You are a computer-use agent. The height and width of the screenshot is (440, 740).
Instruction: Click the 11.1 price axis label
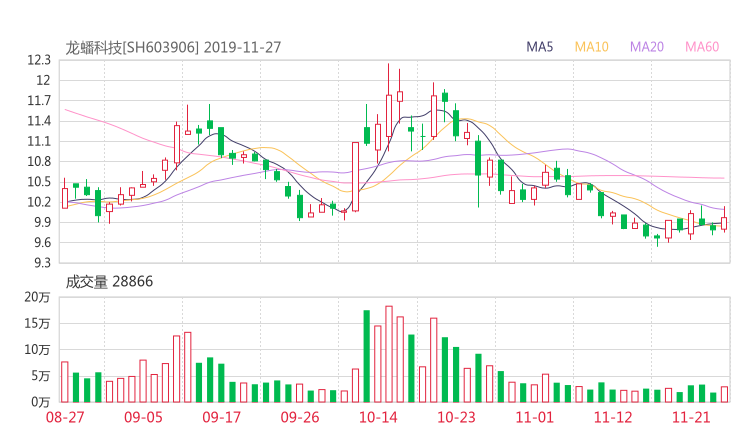point(39,141)
